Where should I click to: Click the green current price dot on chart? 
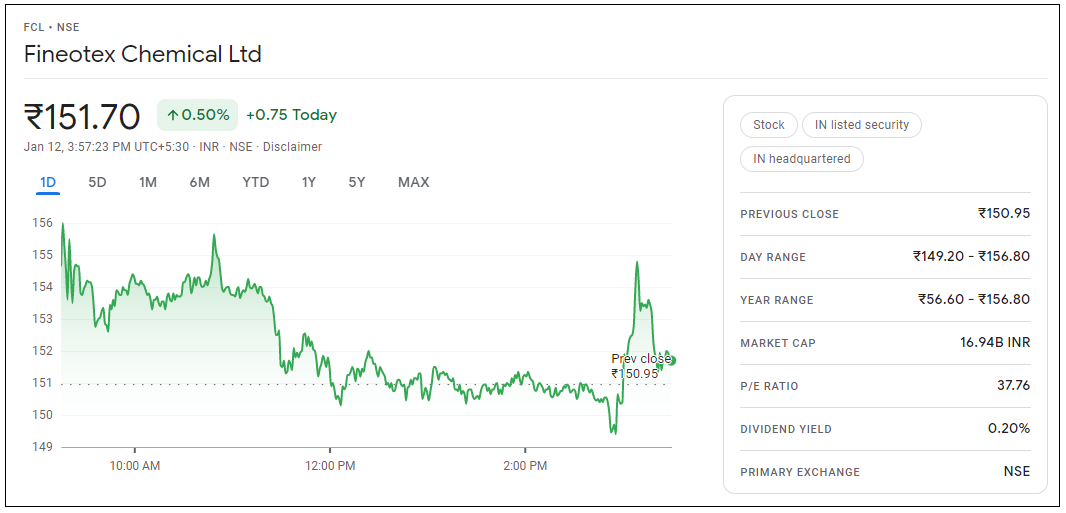[x=672, y=360]
